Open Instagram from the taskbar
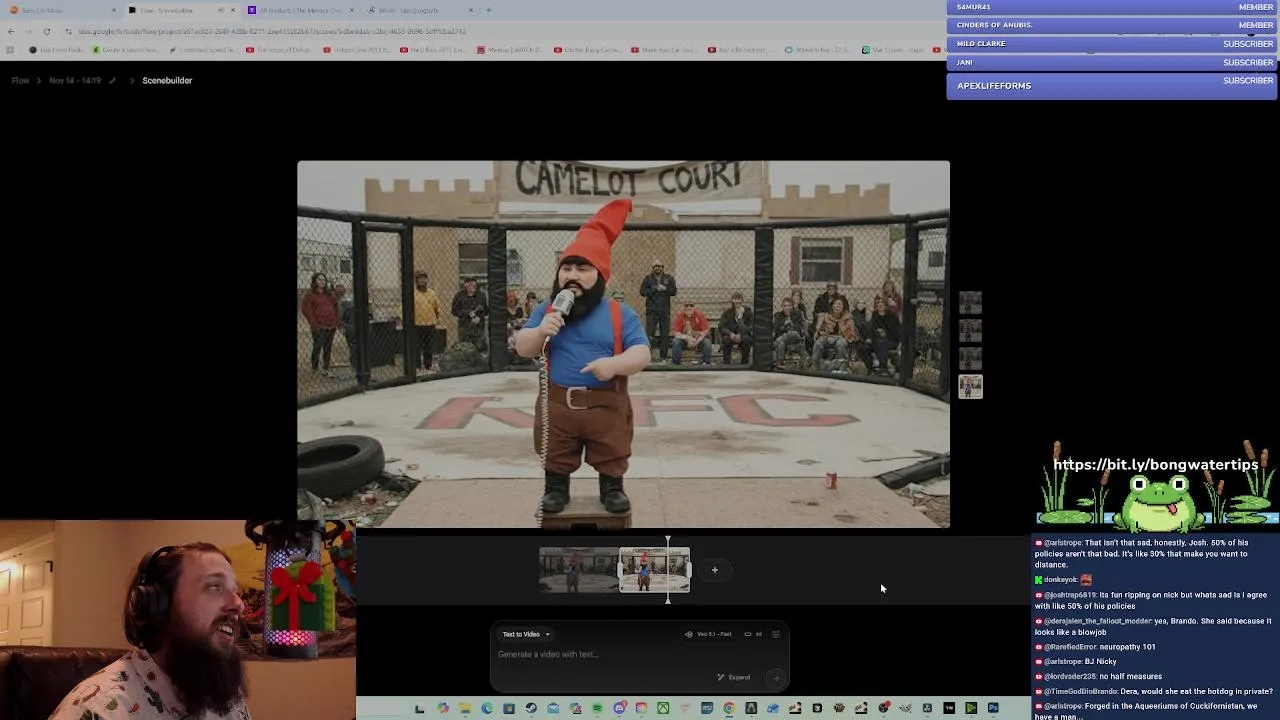Viewport: 1280px width, 720px height. (641, 708)
